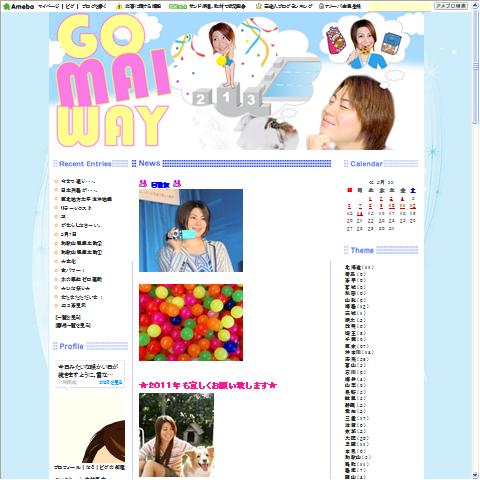480x480 pixels.
Task: Open the ブログを書く link in Ameba bar
Action: click(94, 6)
